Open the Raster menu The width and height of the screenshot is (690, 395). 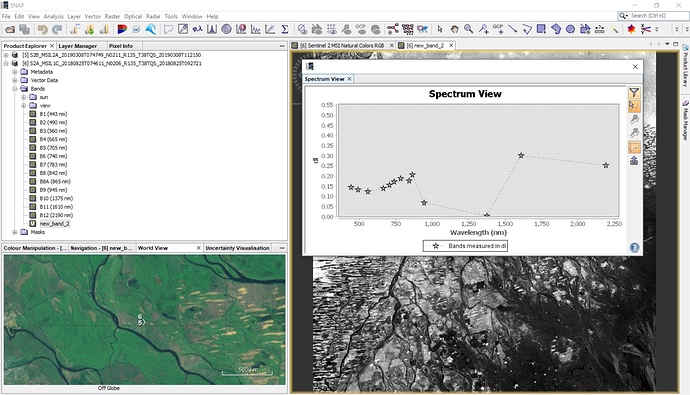pos(112,16)
